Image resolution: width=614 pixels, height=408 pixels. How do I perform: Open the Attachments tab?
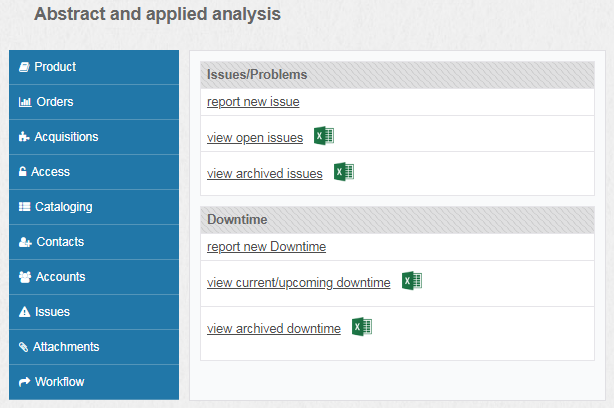94,347
